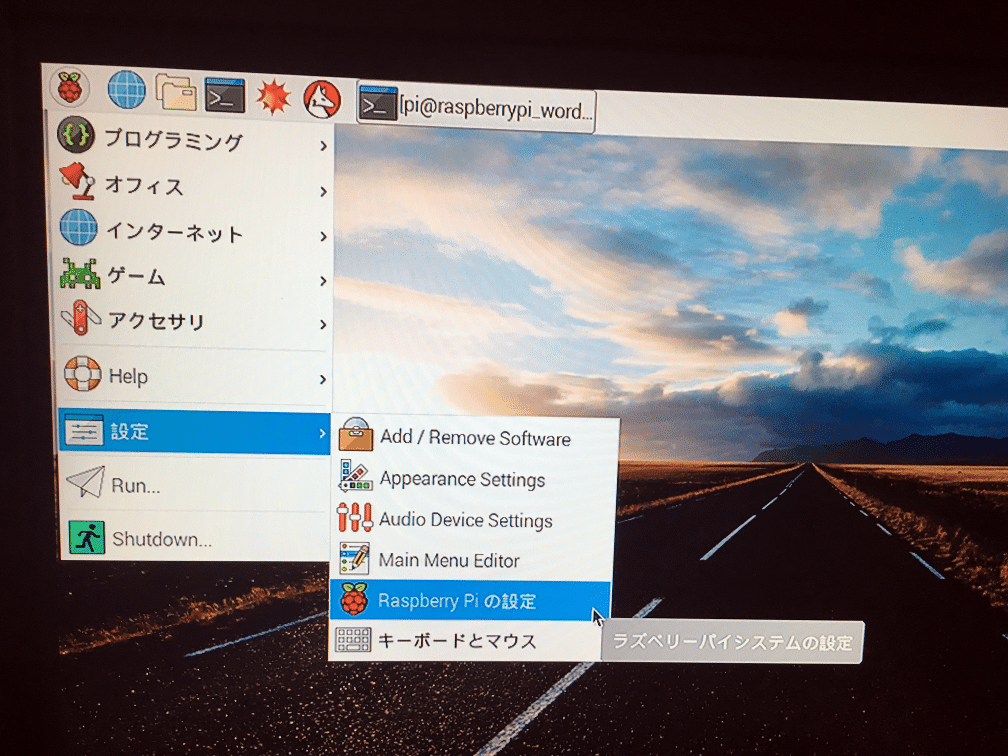Click the Raspberry Pi menu button

click(x=70, y=87)
